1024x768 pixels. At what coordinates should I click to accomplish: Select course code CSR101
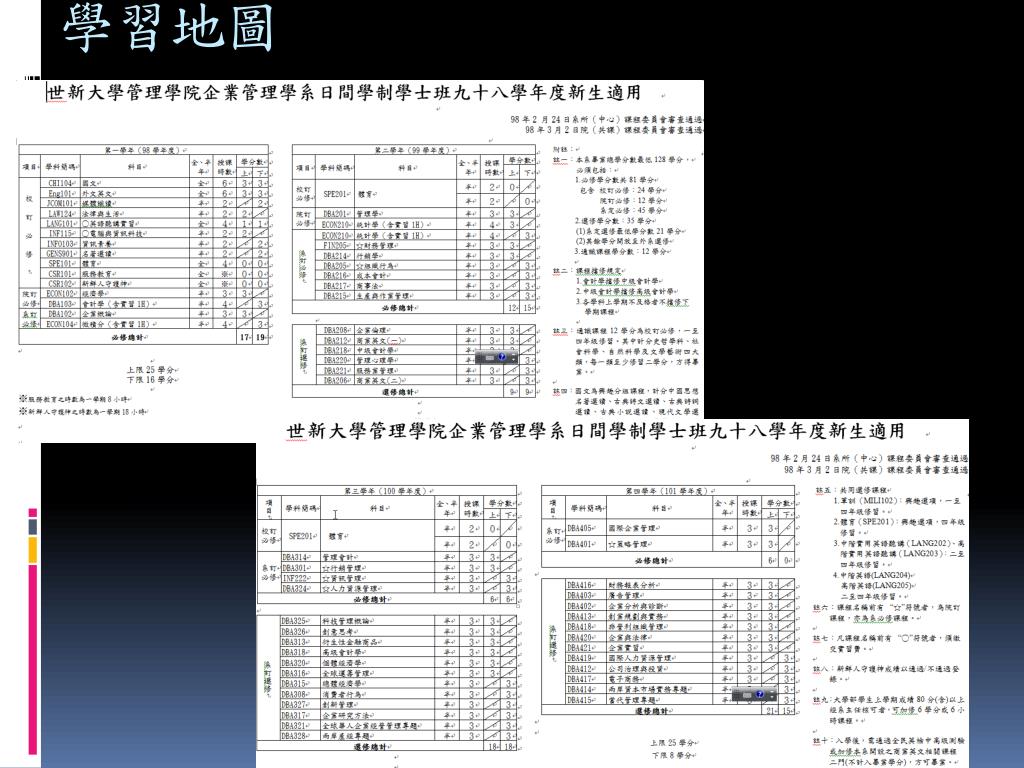tap(61, 274)
